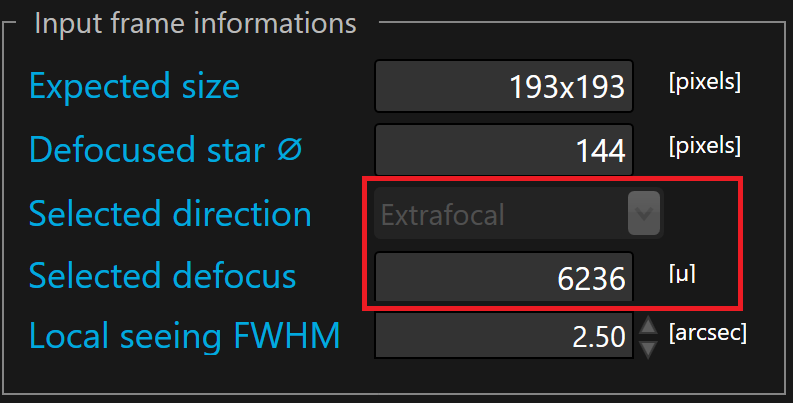Click the Defocused star label

pos(147,150)
